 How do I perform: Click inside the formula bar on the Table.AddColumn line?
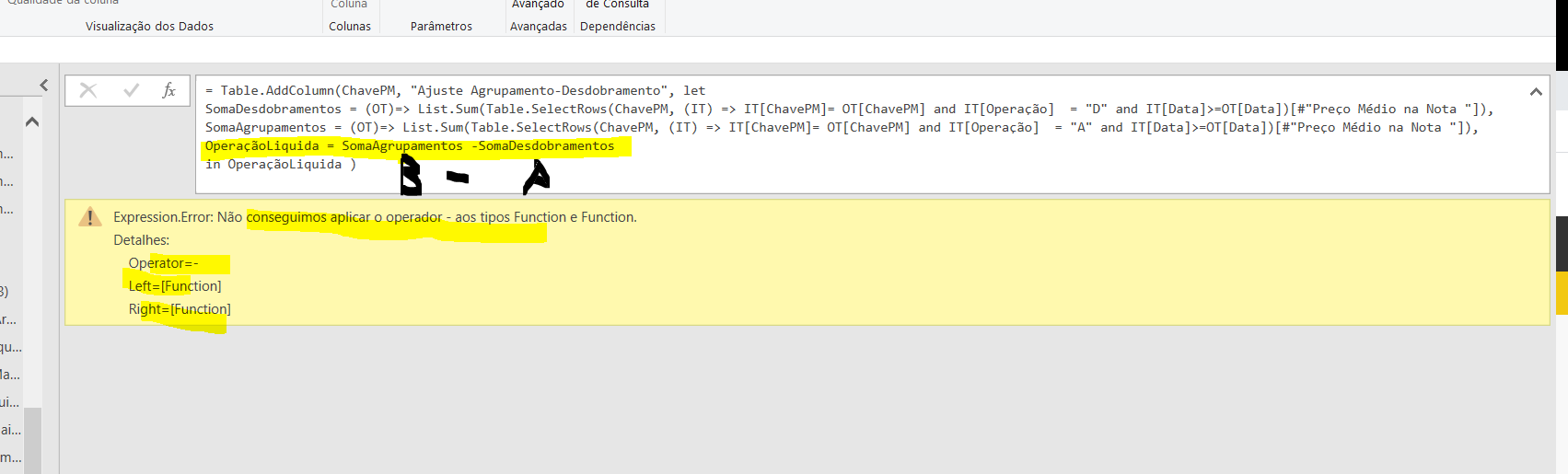[x=455, y=90]
